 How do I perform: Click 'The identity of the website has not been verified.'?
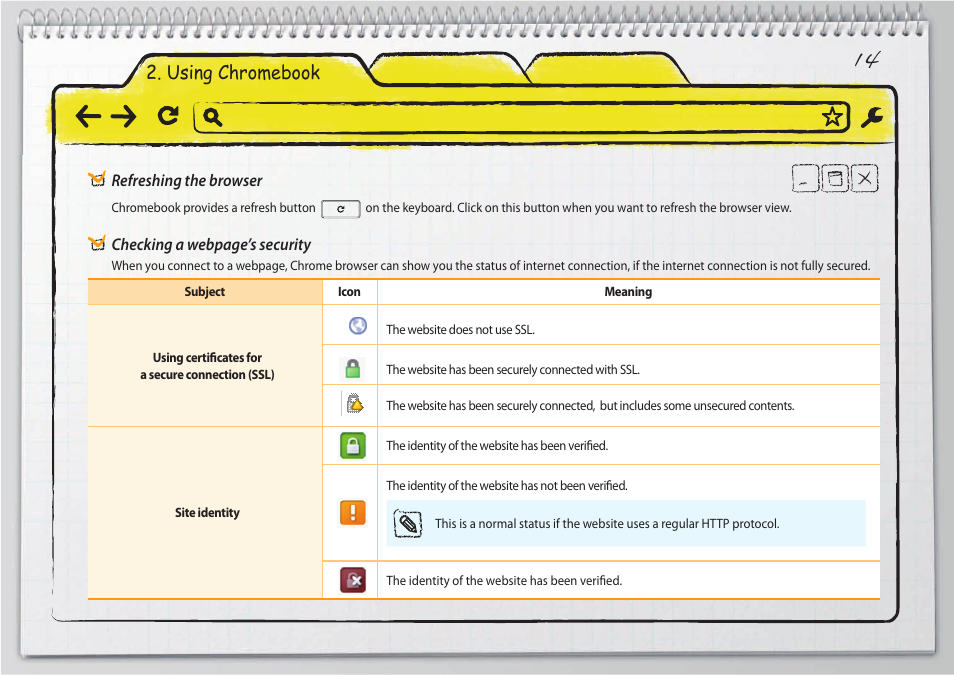pos(507,486)
